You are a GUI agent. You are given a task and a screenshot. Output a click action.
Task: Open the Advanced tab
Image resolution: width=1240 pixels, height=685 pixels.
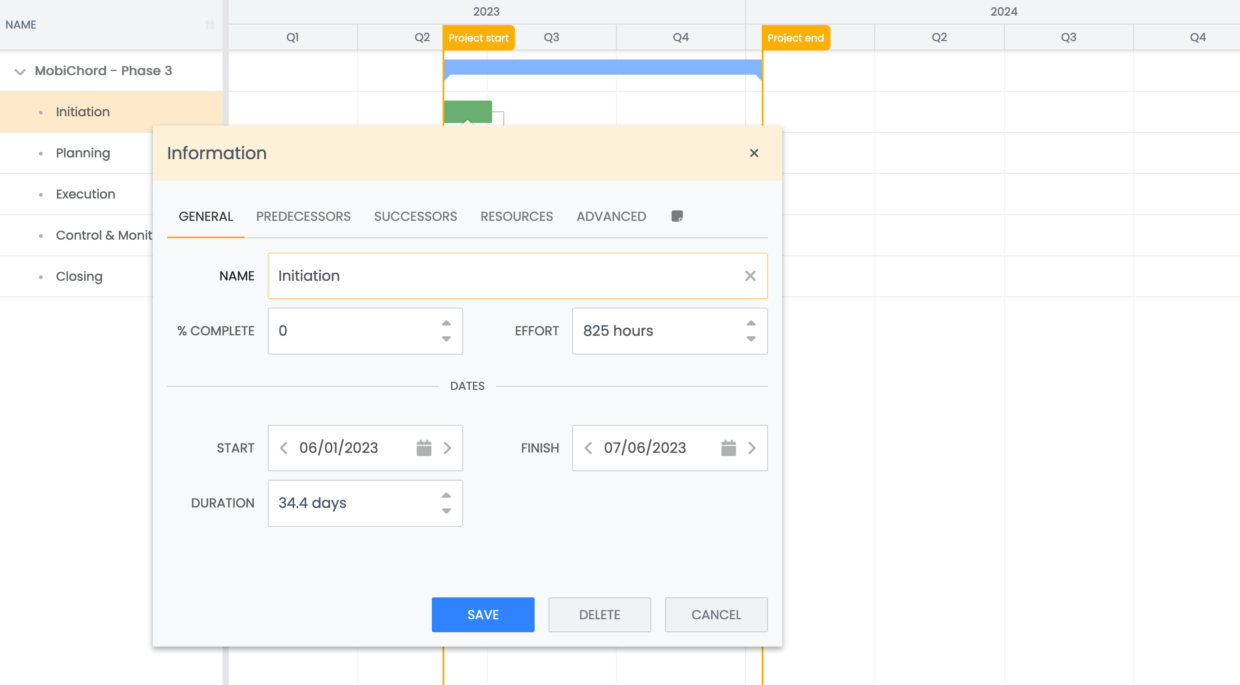[611, 216]
